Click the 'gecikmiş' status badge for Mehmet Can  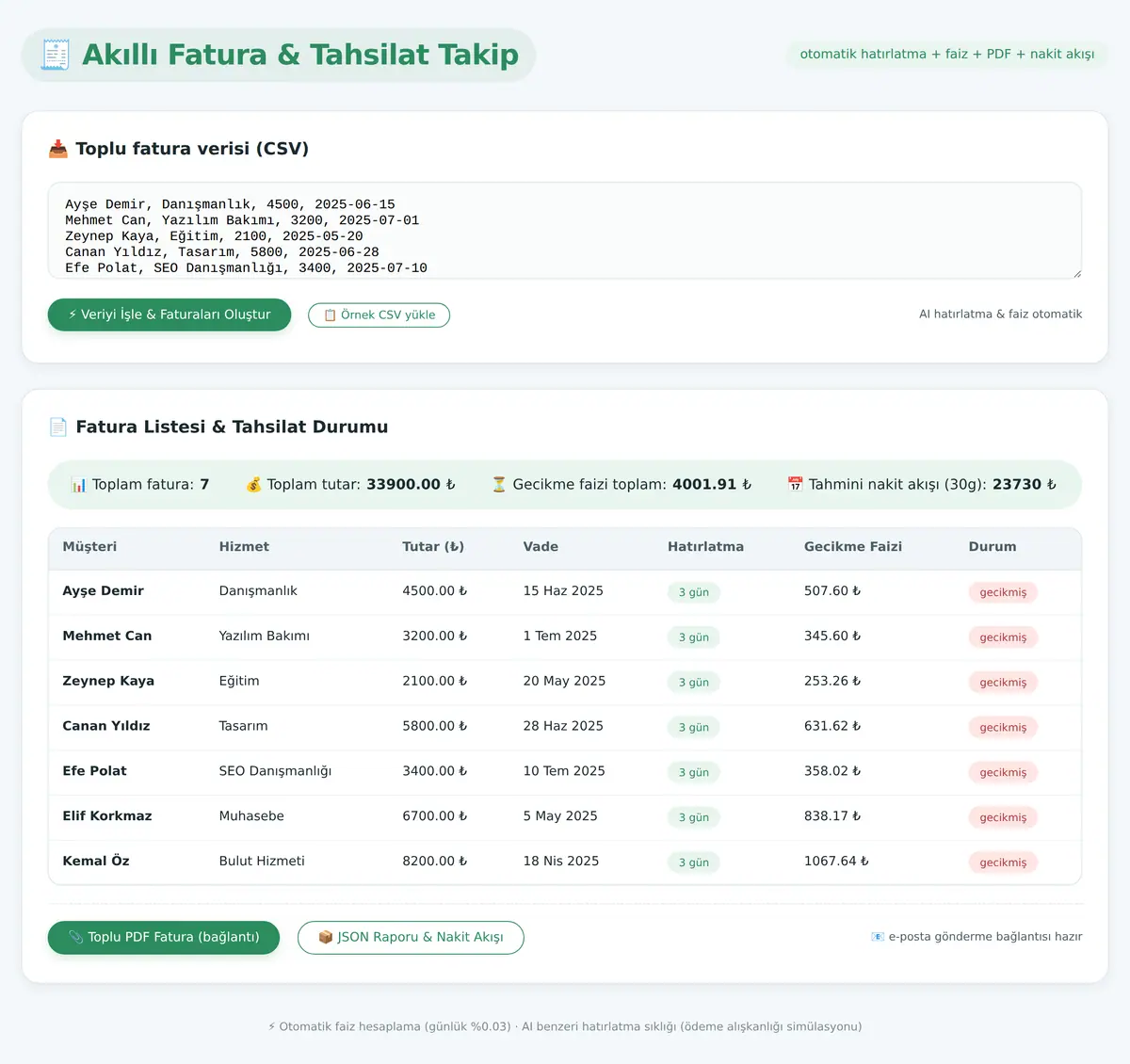[1003, 637]
